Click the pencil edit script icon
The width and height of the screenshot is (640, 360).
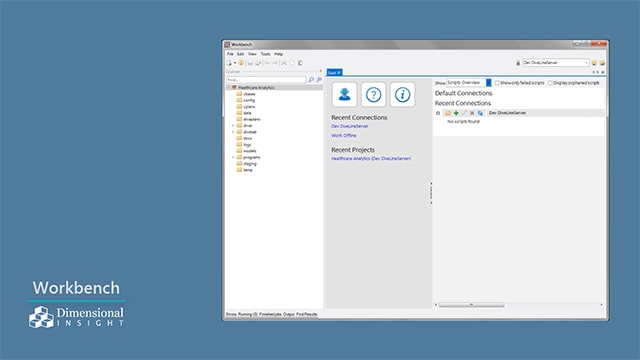[x=464, y=113]
